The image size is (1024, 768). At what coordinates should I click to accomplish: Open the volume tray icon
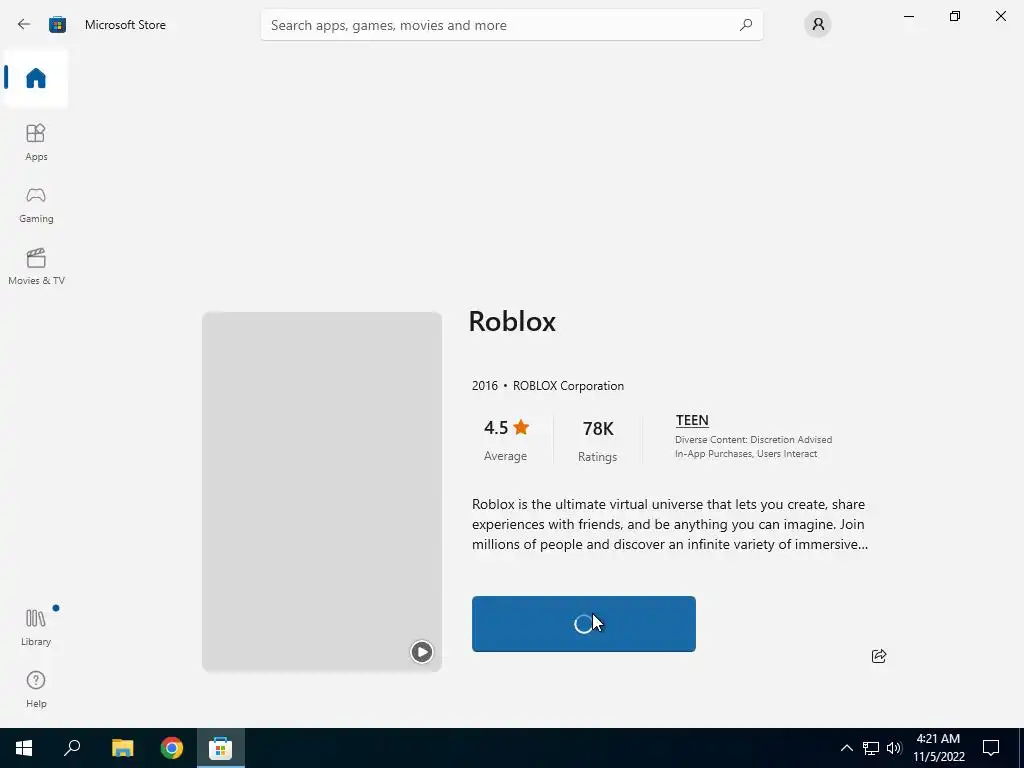[894, 748]
